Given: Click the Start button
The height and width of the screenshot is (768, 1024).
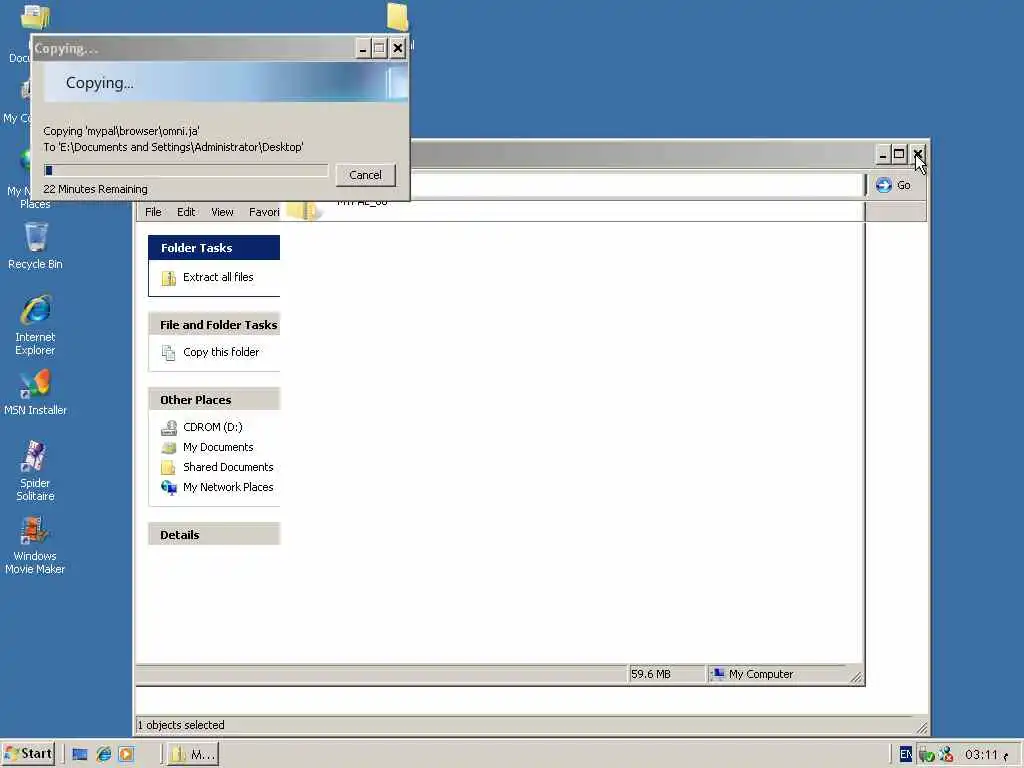Looking at the screenshot, I should point(29,754).
